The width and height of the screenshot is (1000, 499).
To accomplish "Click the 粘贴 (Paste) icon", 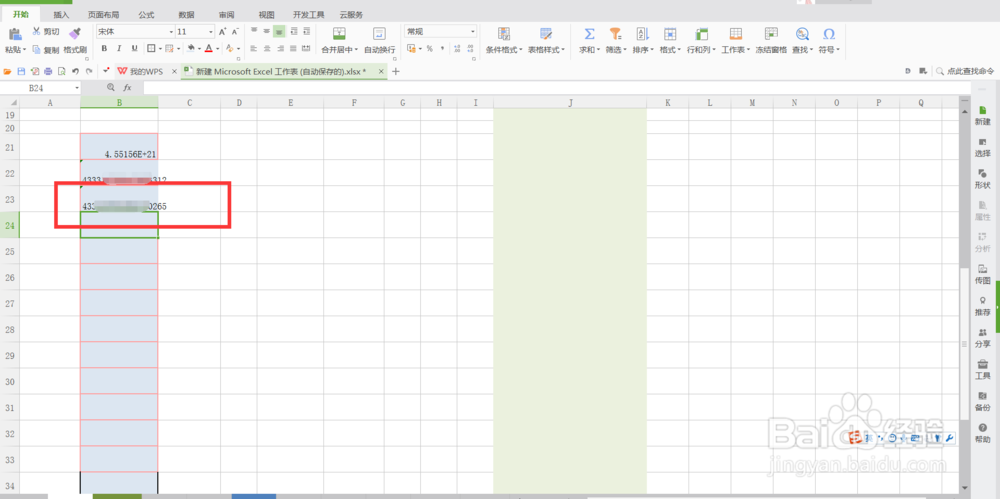I will [15, 34].
